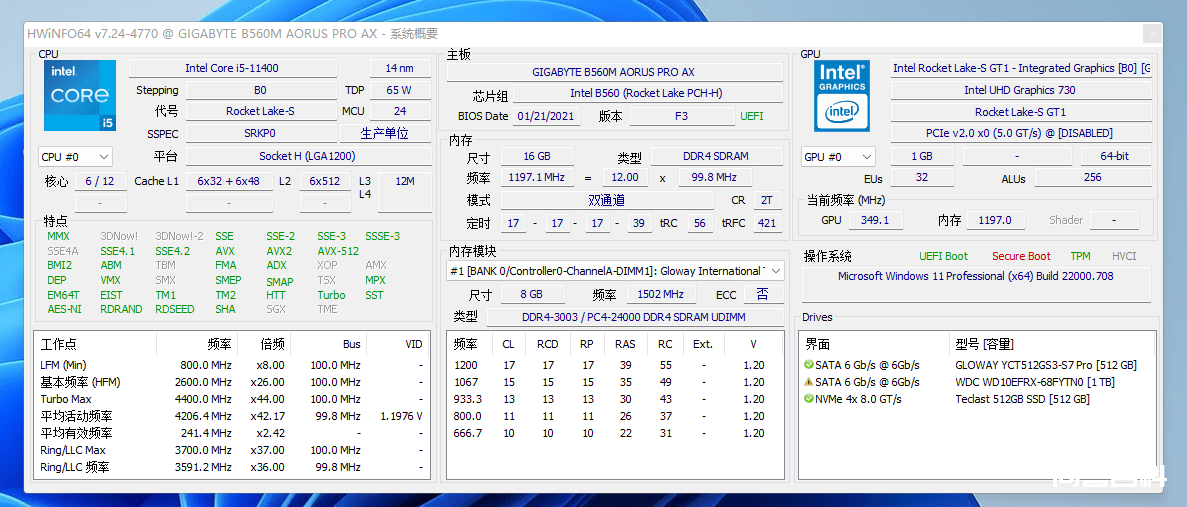Select the LFM (Min) row

pyautogui.click(x=232, y=365)
